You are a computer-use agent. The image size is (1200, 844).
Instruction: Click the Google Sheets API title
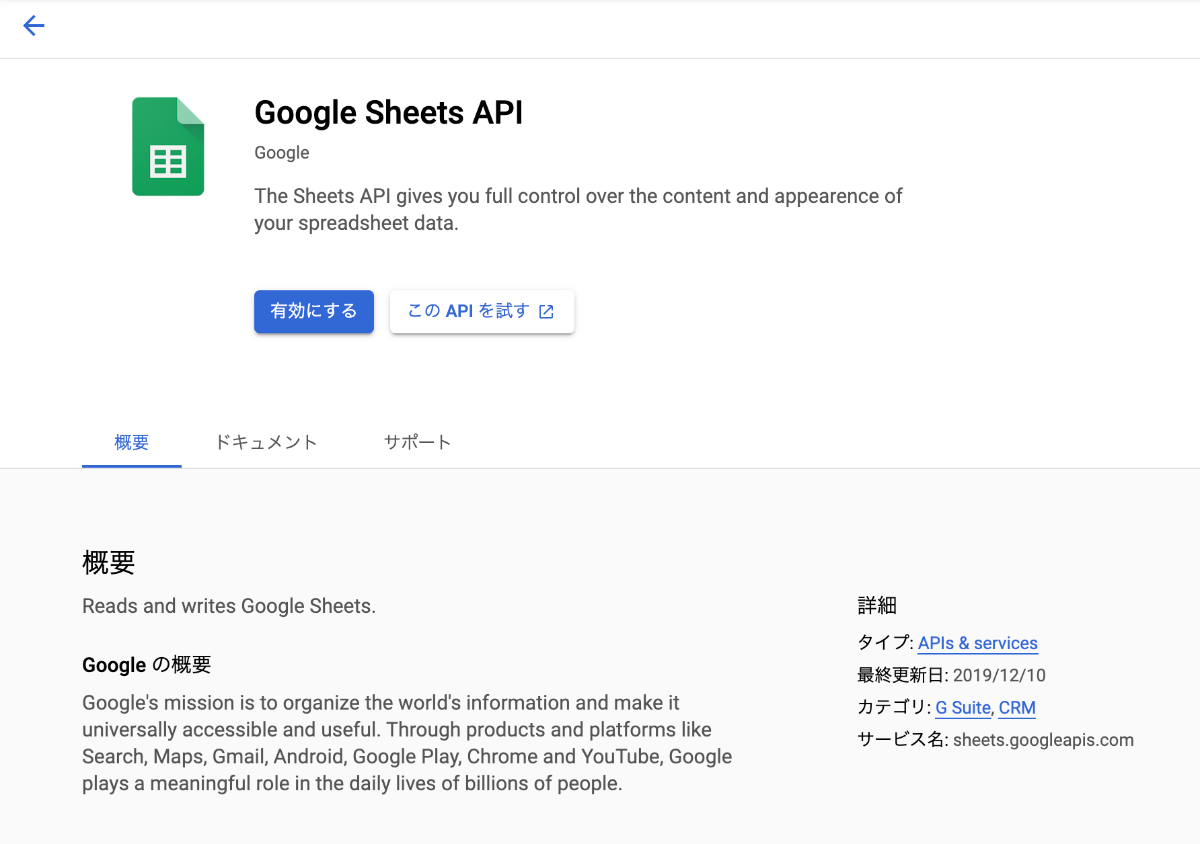pyautogui.click(x=389, y=113)
